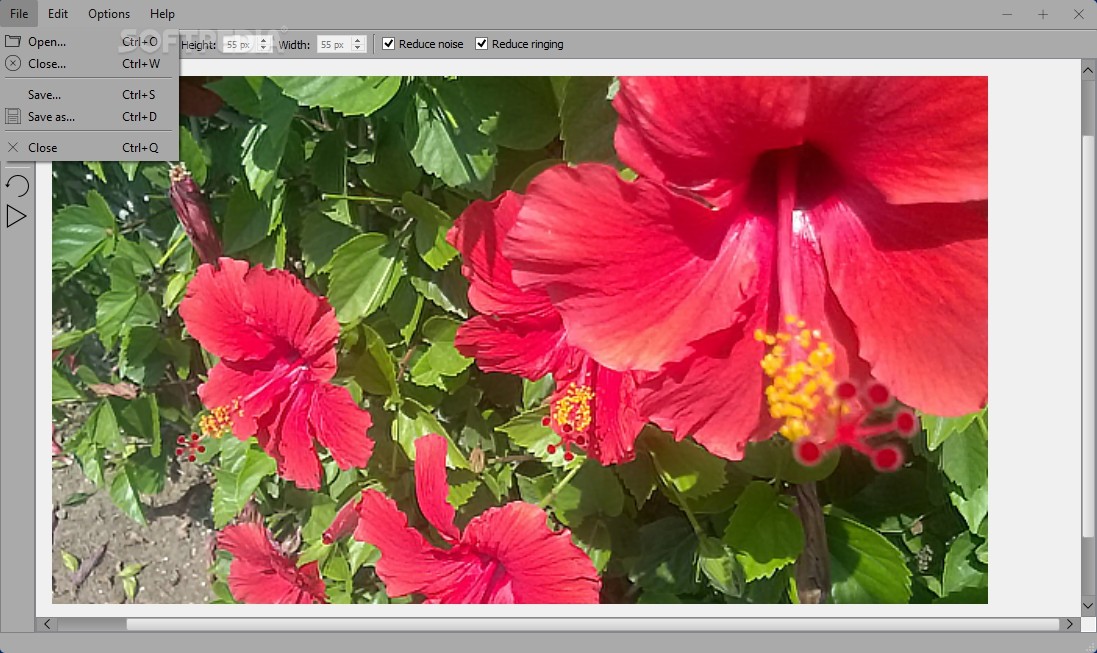Click the vertical scrollbar down arrow
This screenshot has width=1097, height=653.
click(x=1088, y=605)
